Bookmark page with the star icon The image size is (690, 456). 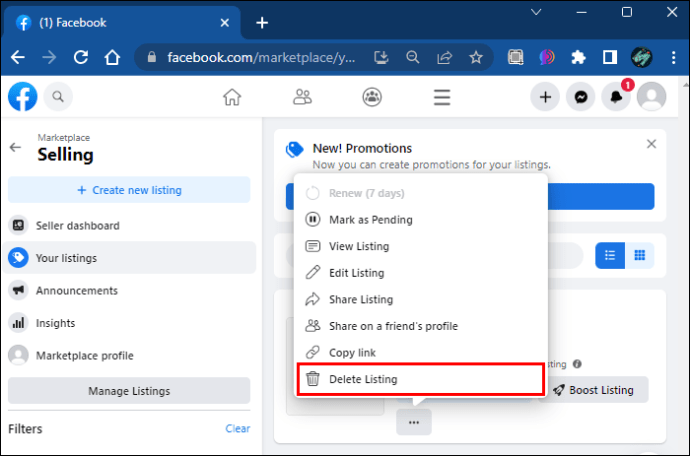(x=476, y=57)
